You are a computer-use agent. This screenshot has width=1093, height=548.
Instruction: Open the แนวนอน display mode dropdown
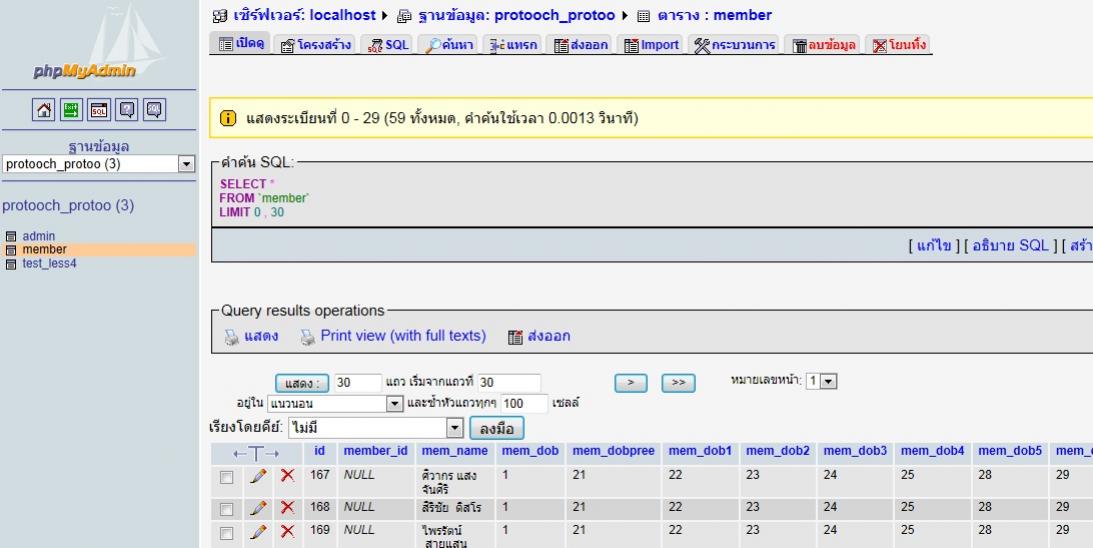pos(335,404)
